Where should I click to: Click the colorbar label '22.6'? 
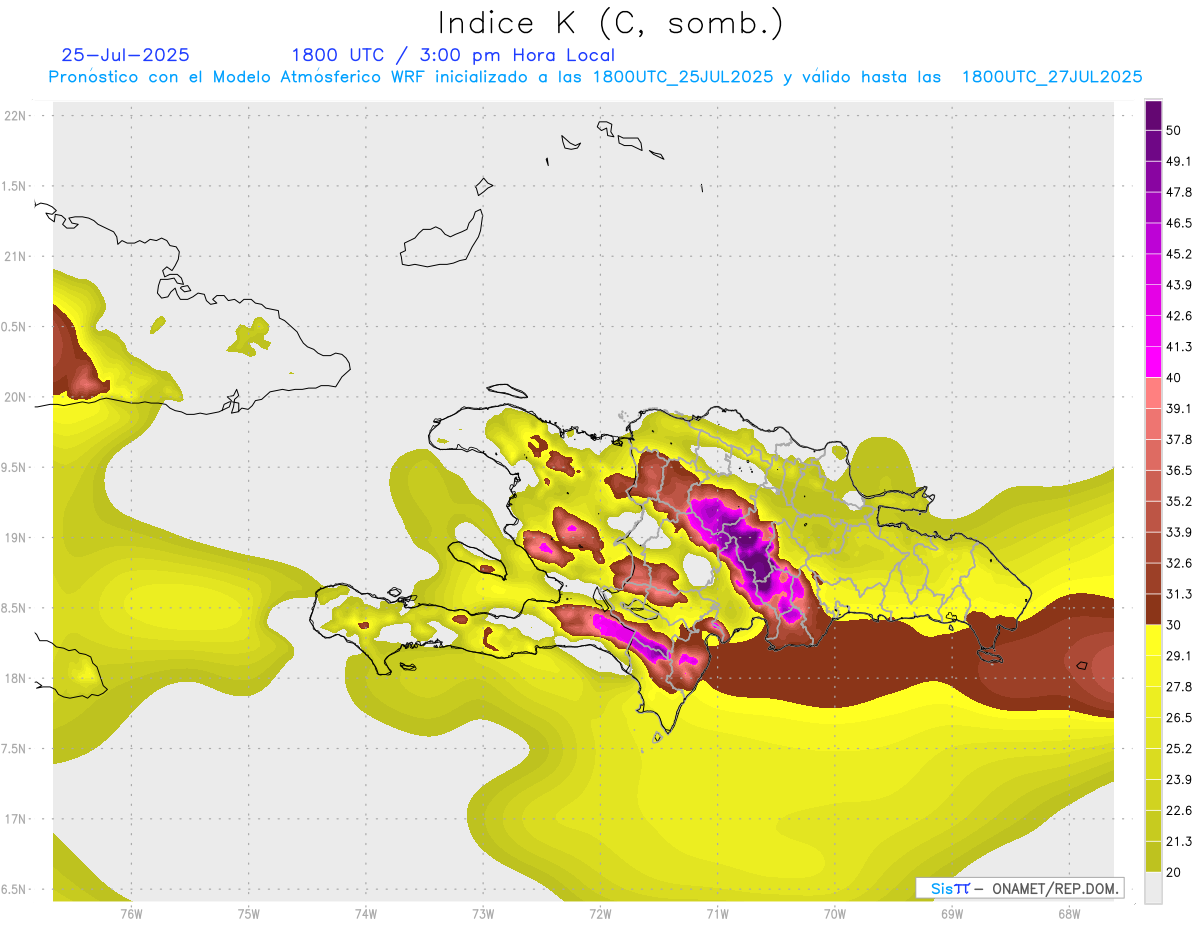tap(1179, 811)
